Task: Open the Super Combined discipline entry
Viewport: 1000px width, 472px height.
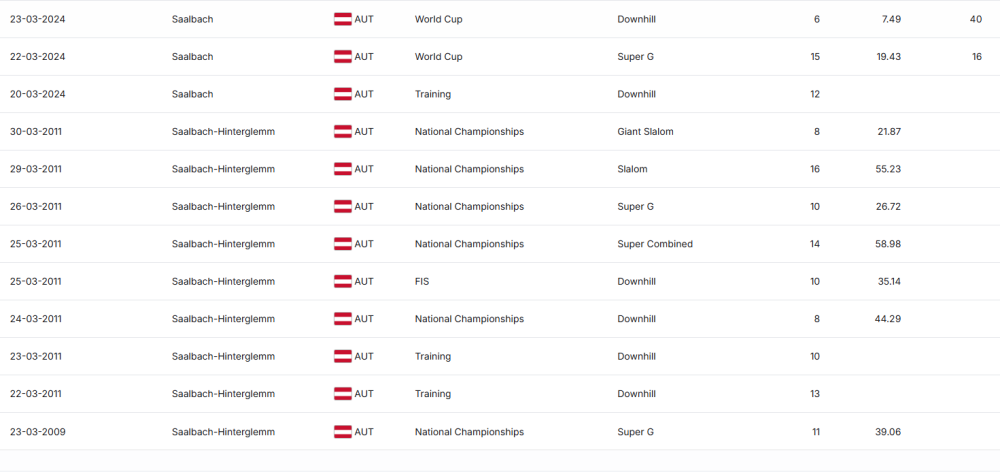Action: (x=655, y=244)
